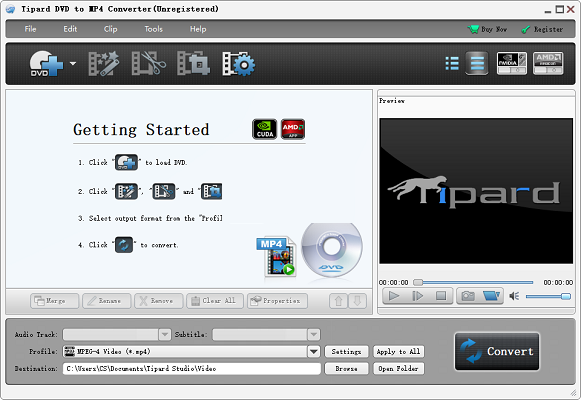Toggle NVIDIA CUDA acceleration button
The width and height of the screenshot is (581, 400).
click(x=511, y=64)
